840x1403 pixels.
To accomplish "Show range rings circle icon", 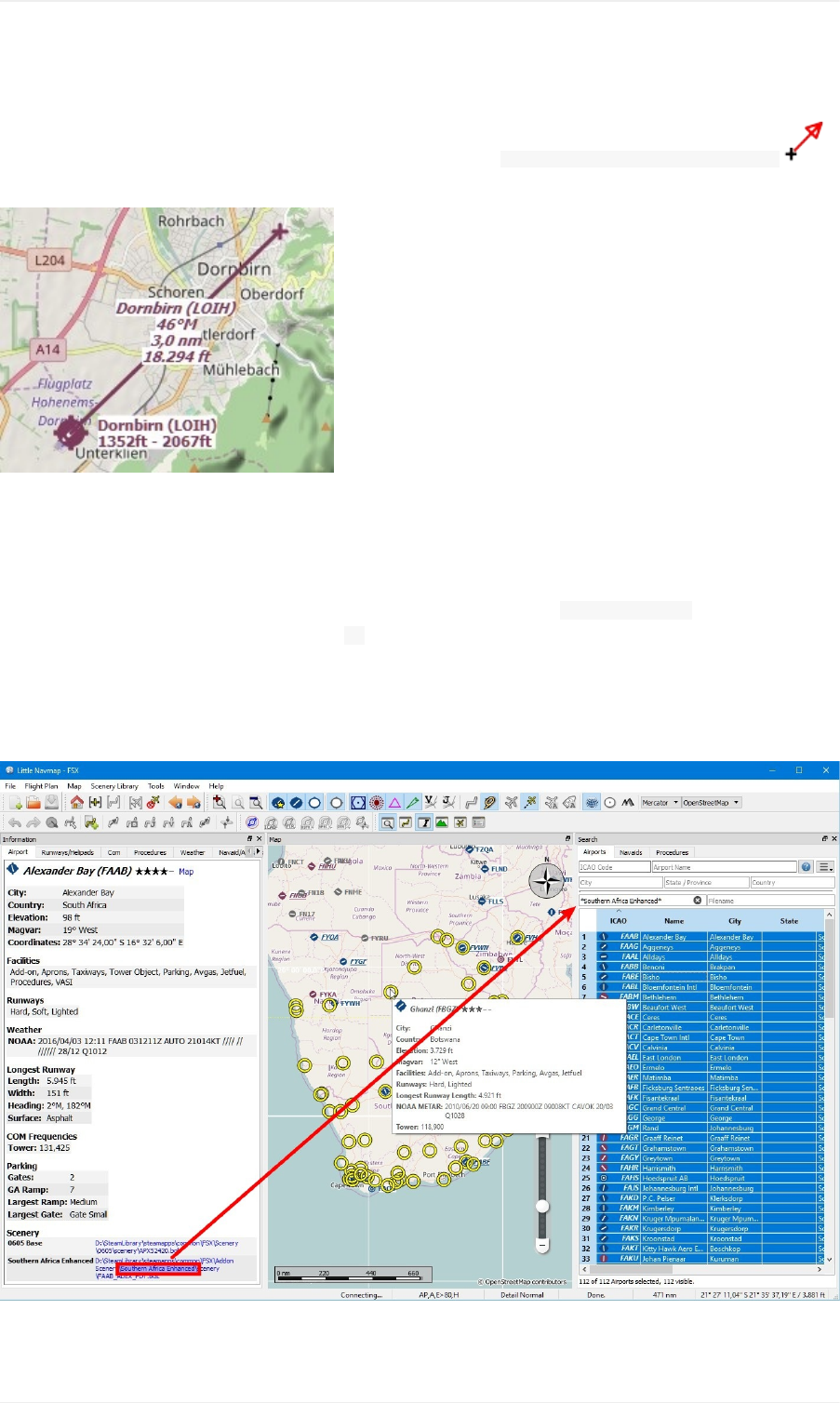I will (609, 802).
